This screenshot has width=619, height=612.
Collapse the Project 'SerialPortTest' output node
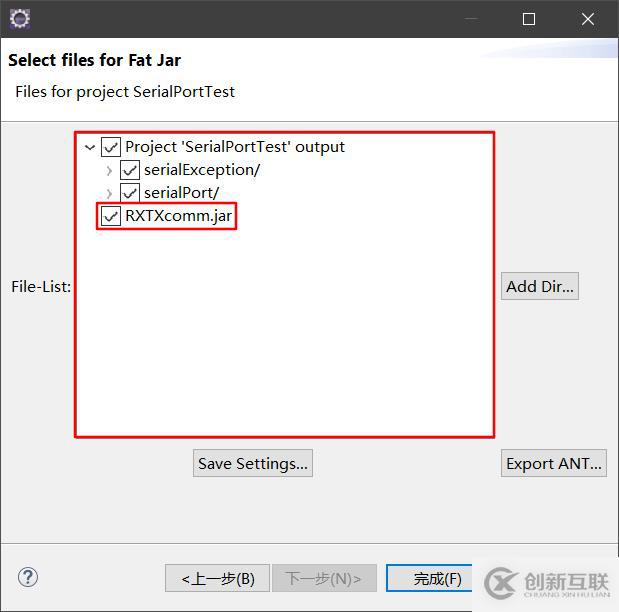click(x=91, y=147)
